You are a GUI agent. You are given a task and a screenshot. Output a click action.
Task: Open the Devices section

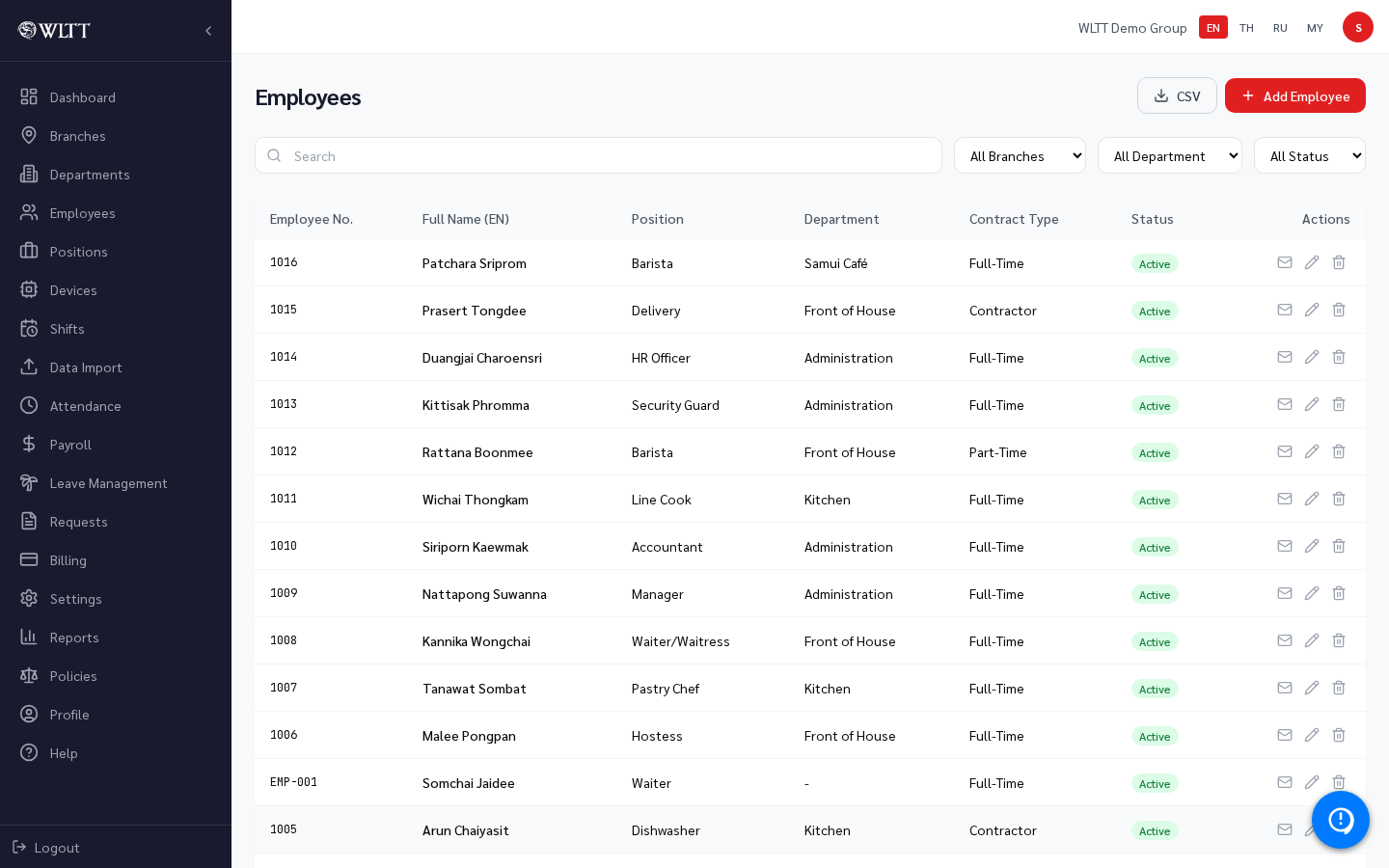116,290
